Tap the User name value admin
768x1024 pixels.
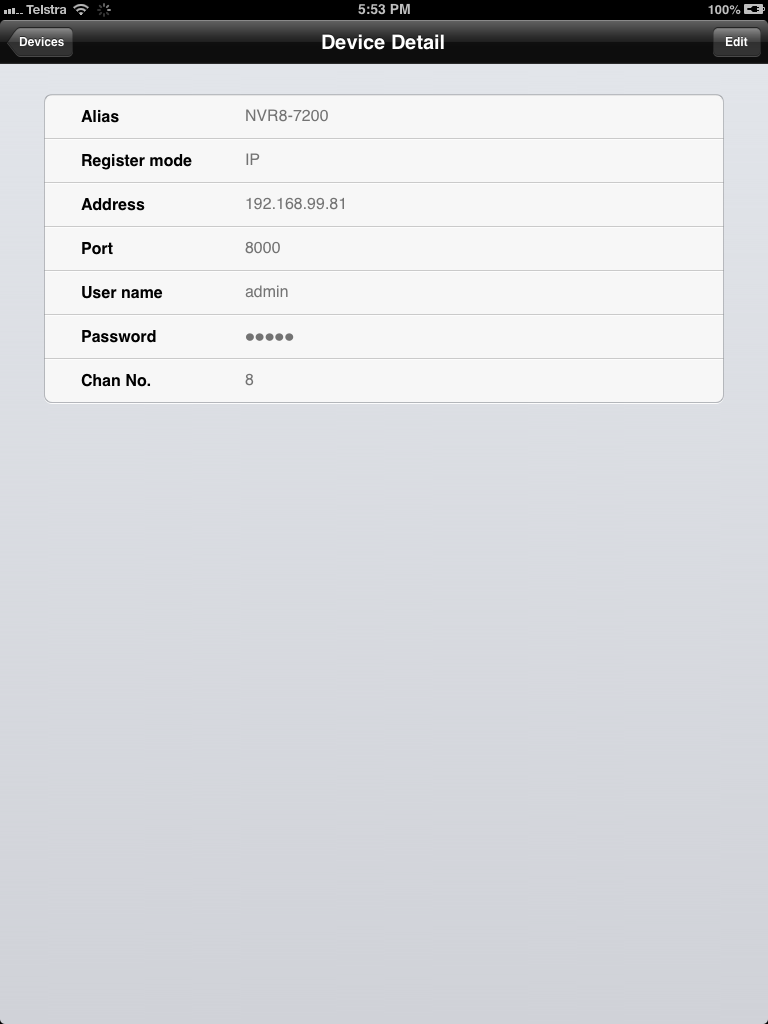tap(266, 291)
